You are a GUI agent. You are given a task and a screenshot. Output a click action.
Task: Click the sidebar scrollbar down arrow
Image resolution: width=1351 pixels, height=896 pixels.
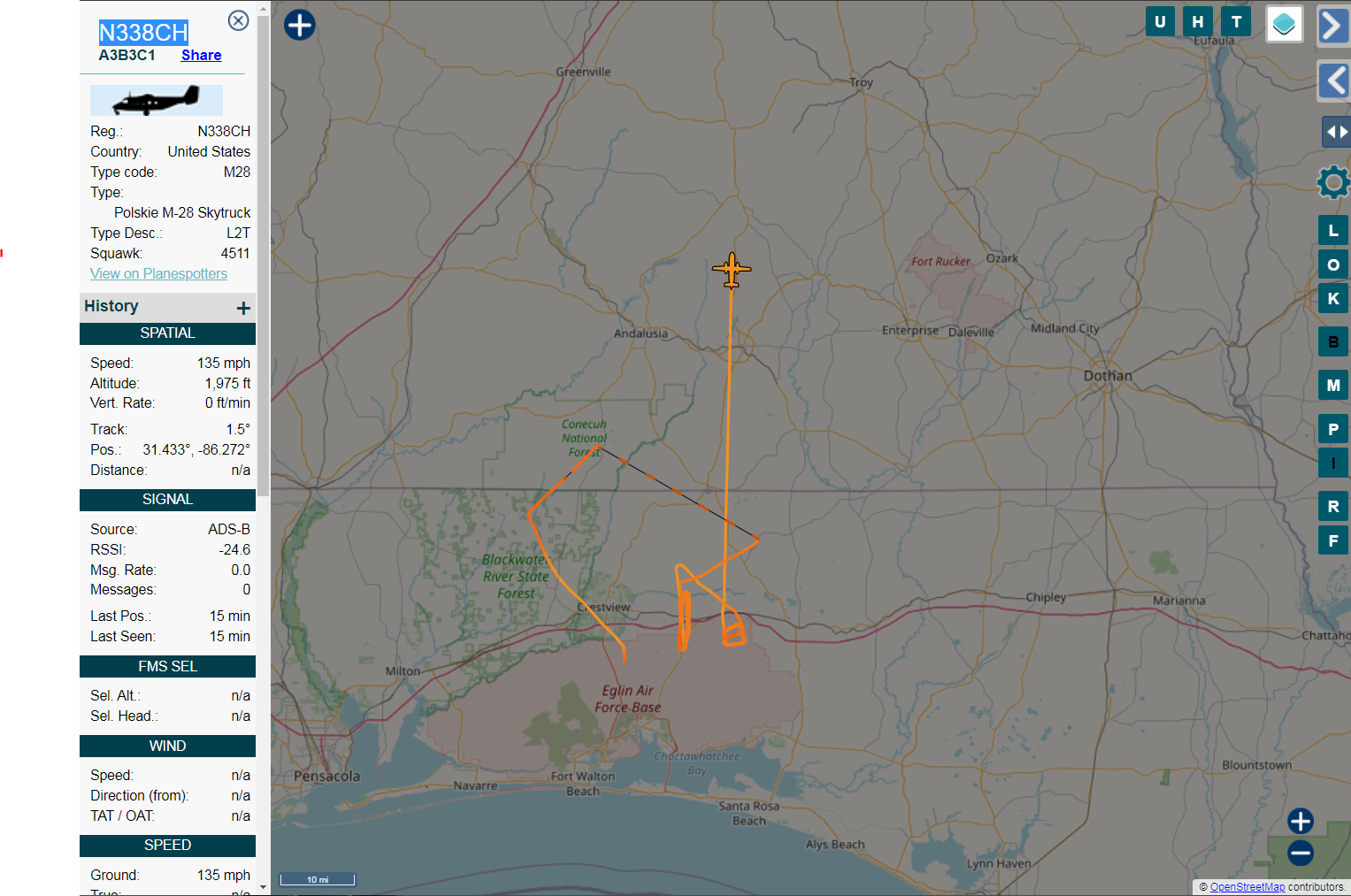(x=263, y=887)
